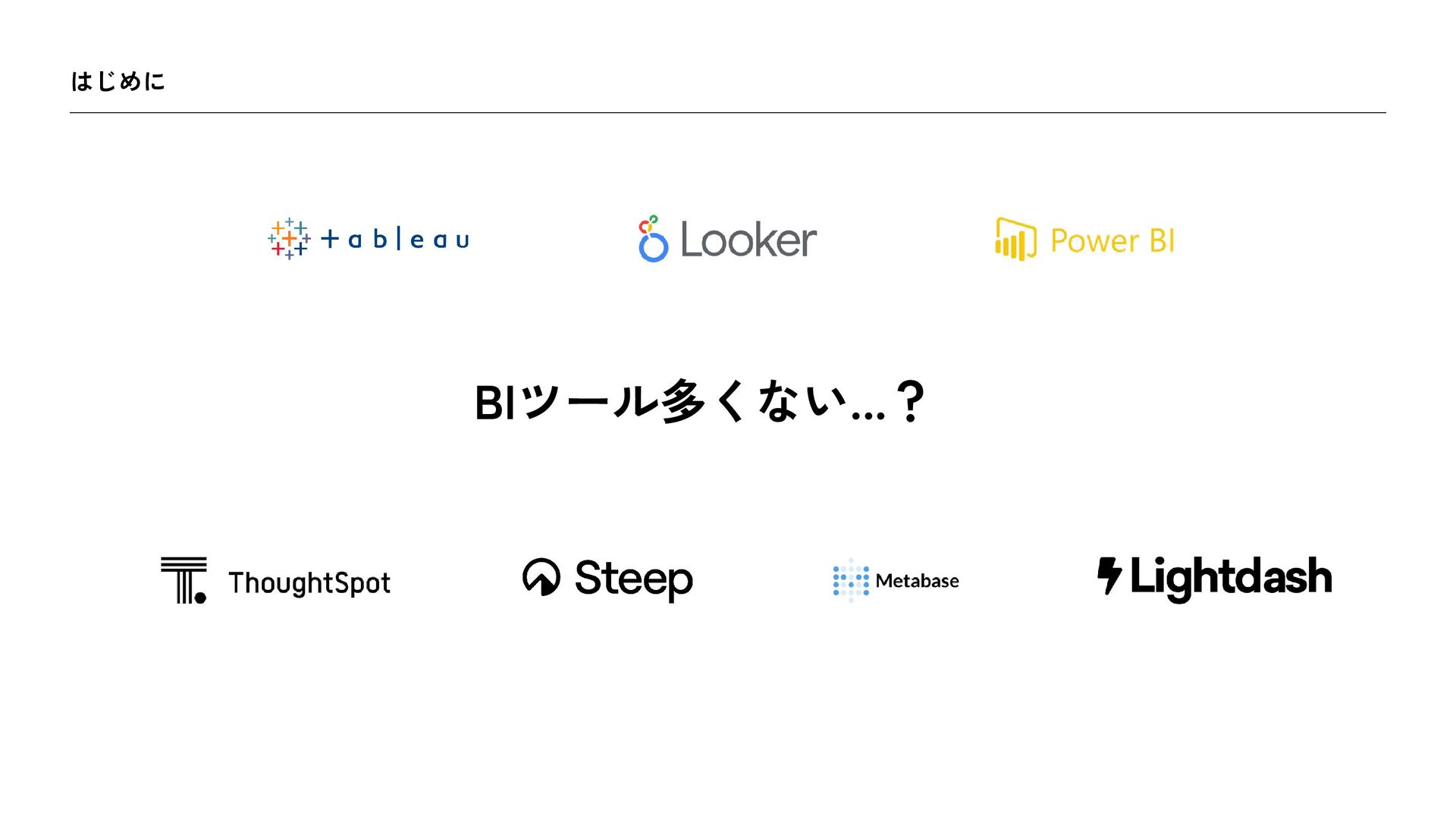This screenshot has width=1456, height=819.
Task: Click the Metabase blue dotted icon
Action: (851, 580)
